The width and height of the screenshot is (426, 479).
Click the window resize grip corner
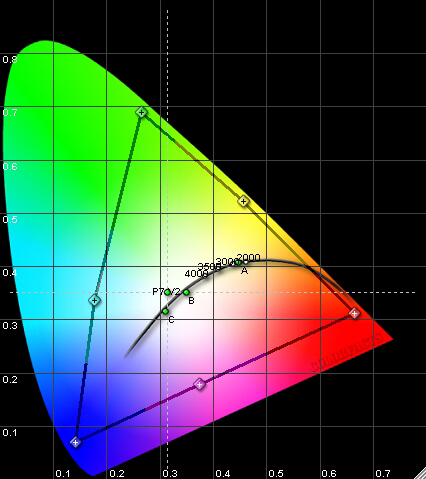420,473
